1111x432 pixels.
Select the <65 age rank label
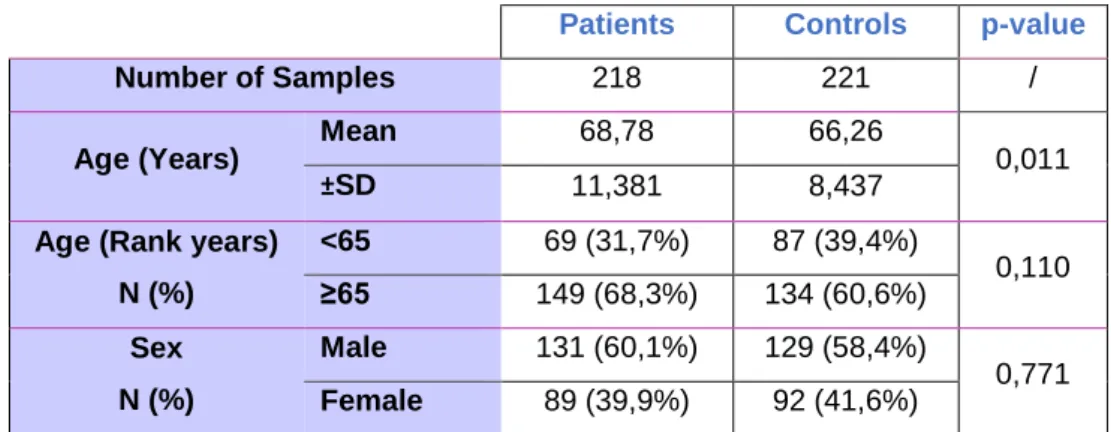[x=345, y=242]
